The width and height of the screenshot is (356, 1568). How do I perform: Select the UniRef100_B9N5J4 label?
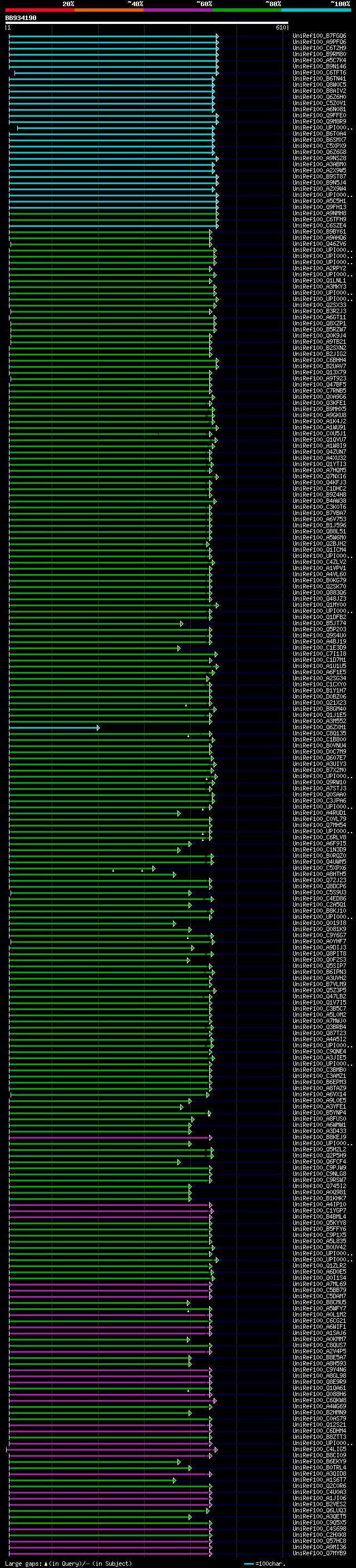(319, 182)
